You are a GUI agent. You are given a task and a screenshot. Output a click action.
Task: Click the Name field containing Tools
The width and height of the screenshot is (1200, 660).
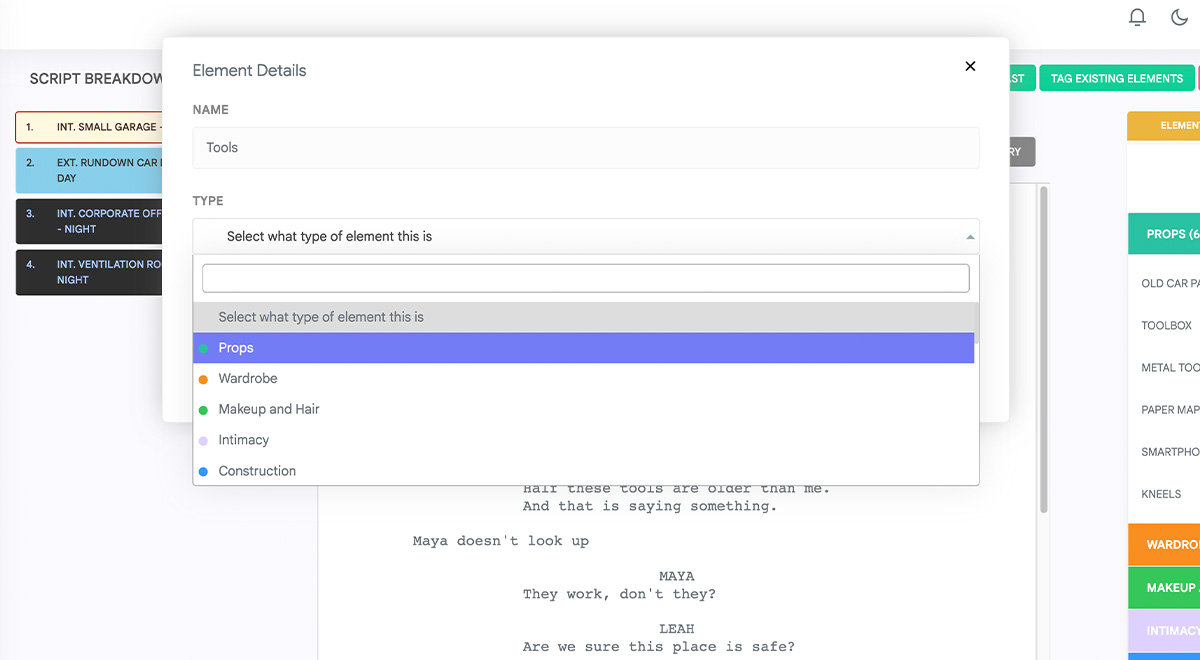point(586,147)
